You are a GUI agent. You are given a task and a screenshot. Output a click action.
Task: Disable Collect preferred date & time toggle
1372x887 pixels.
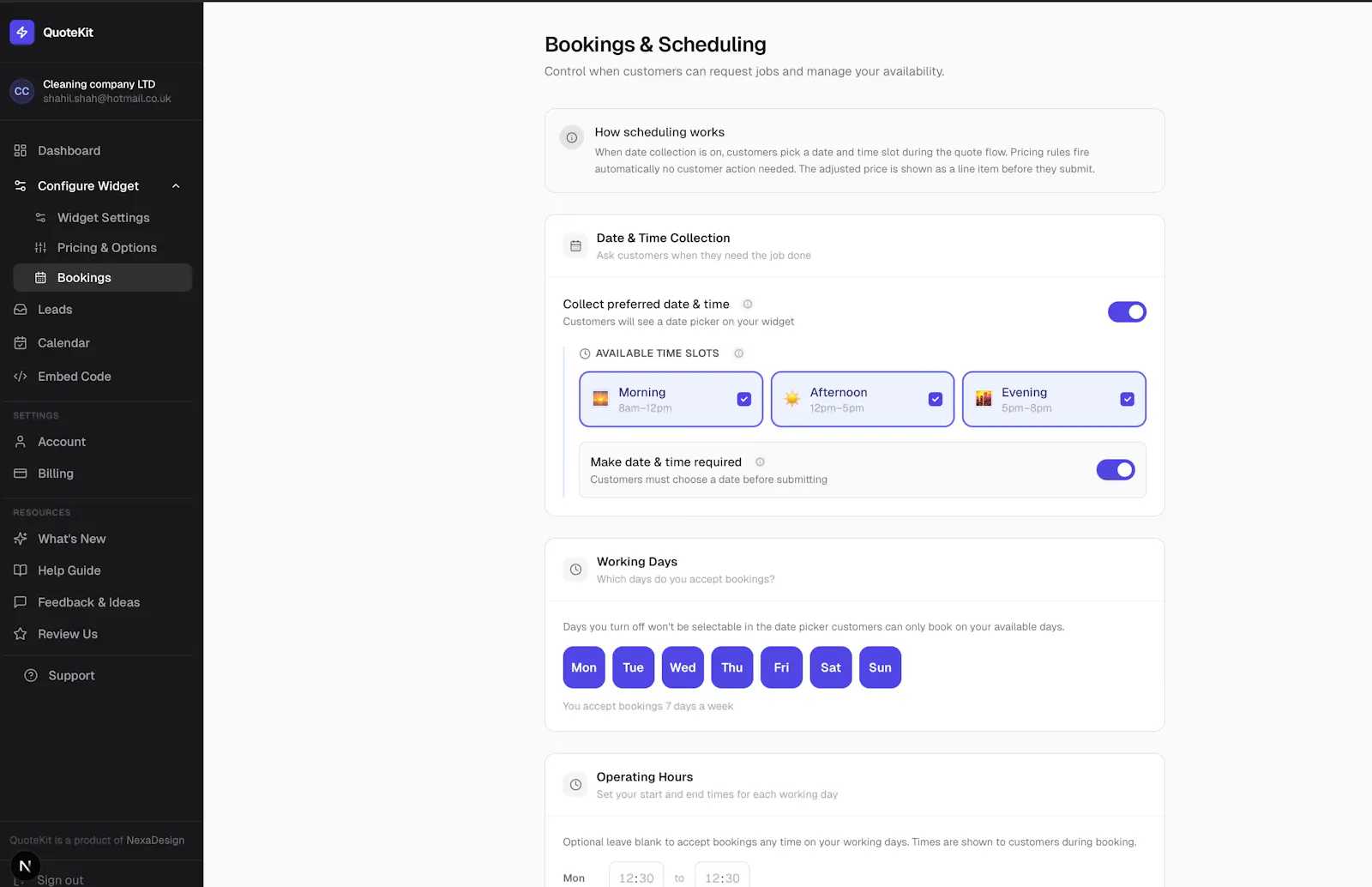(x=1127, y=312)
